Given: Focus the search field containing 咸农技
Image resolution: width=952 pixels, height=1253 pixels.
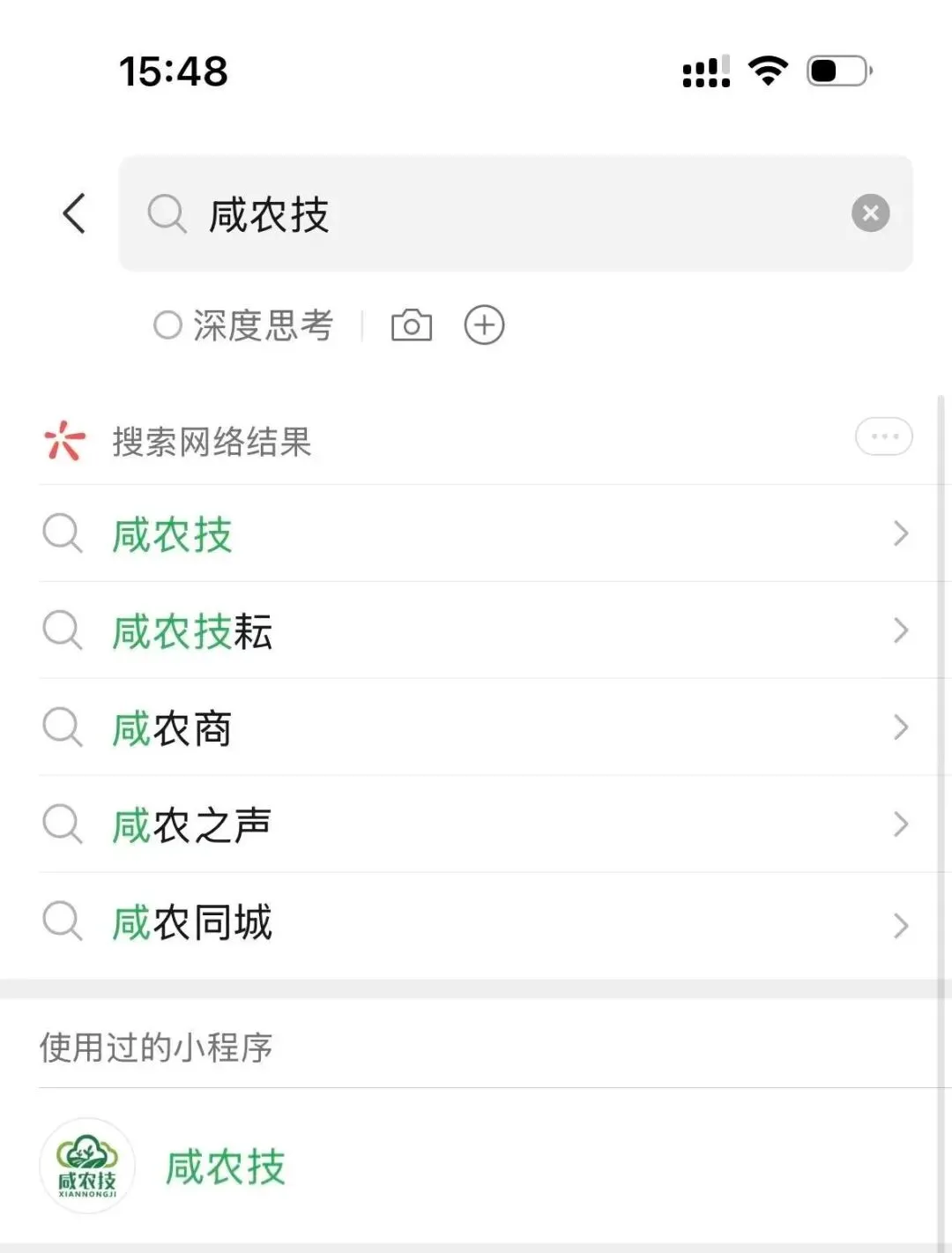Looking at the screenshot, I should (x=516, y=213).
